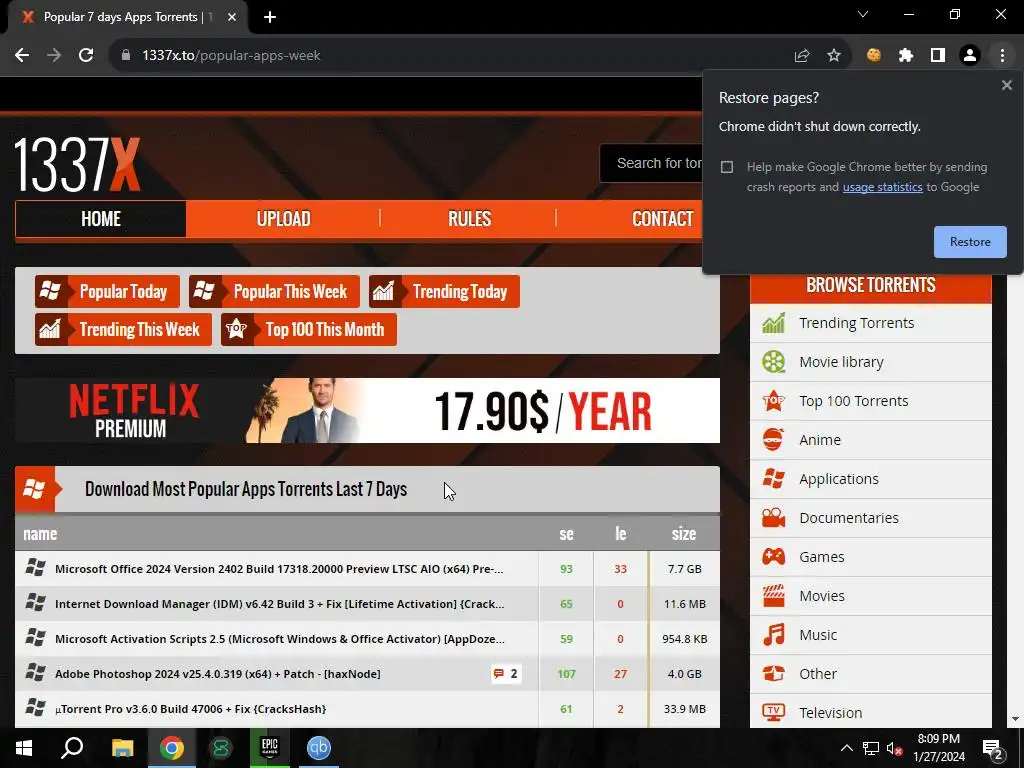The image size is (1024, 768).
Task: Dismiss the Restore pages popup with X
Action: click(x=1006, y=85)
